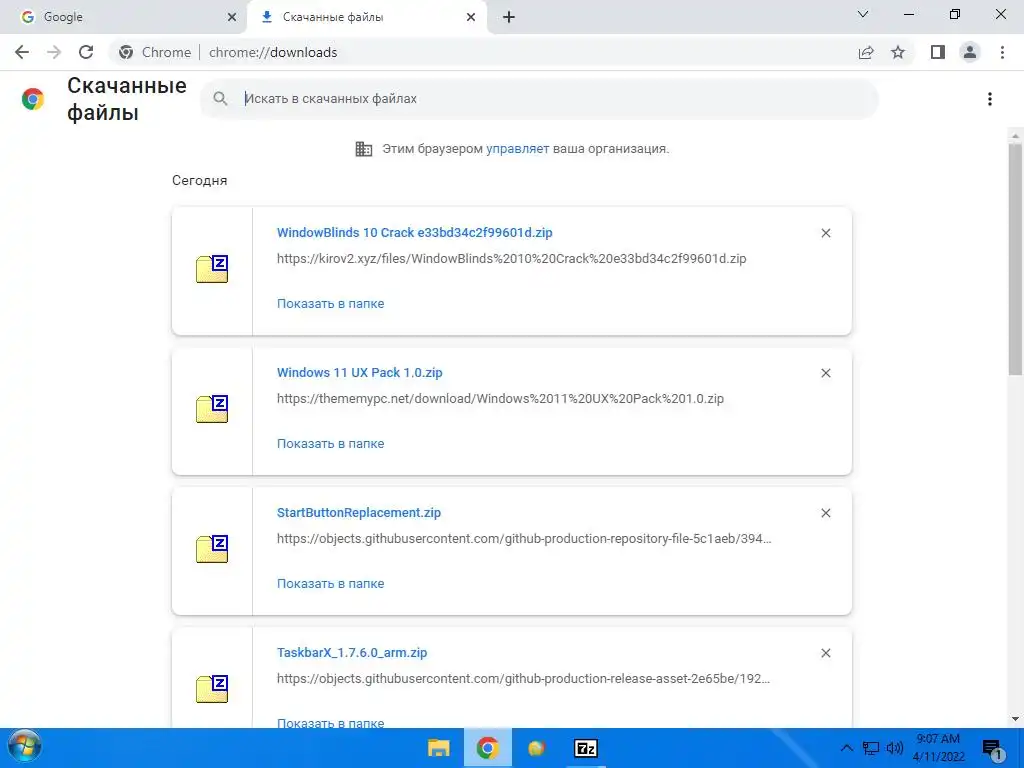1024x768 pixels.
Task: Remove TaskbarX_1.7.6.0_arm.zip entry
Action: pyautogui.click(x=825, y=653)
